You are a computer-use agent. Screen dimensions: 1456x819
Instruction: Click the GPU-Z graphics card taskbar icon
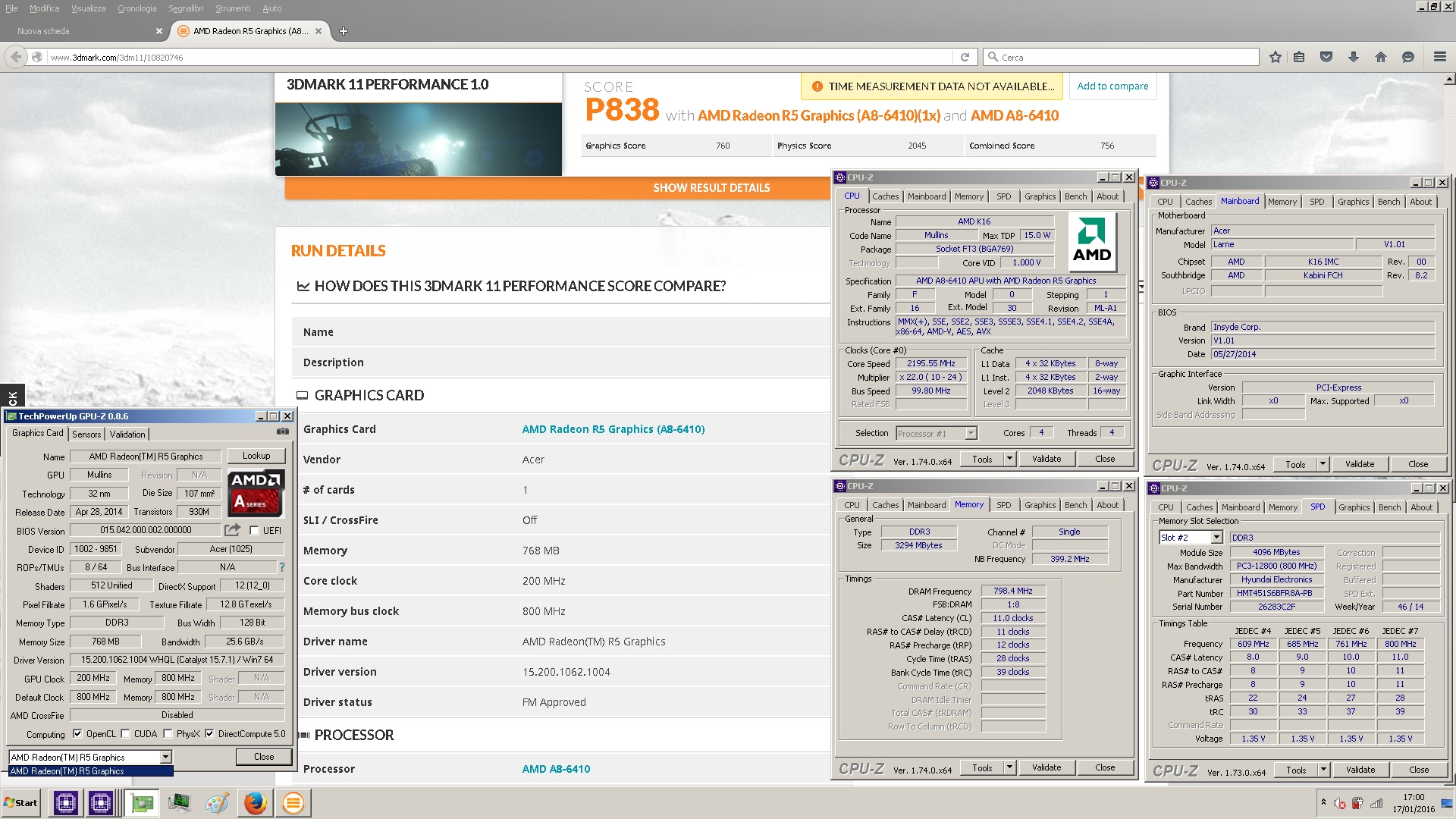(x=140, y=802)
